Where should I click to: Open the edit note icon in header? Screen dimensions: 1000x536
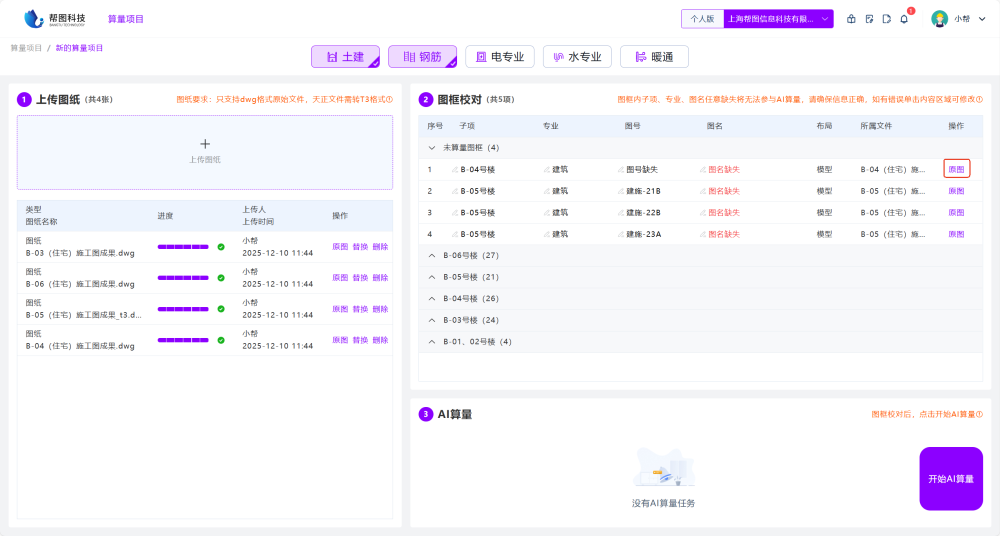pyautogui.click(x=869, y=19)
